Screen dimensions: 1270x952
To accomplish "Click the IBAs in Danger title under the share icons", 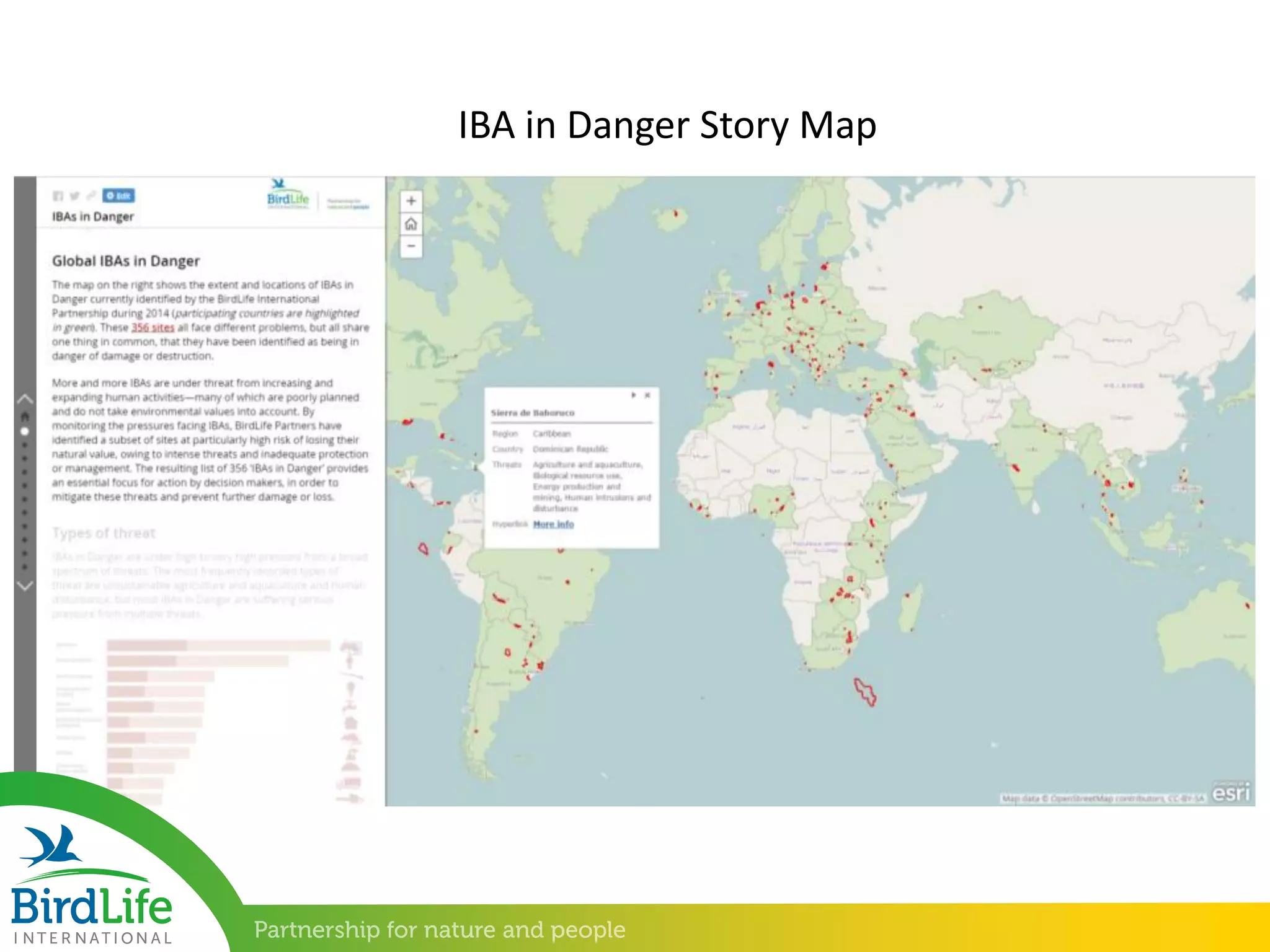I will pos(93,216).
